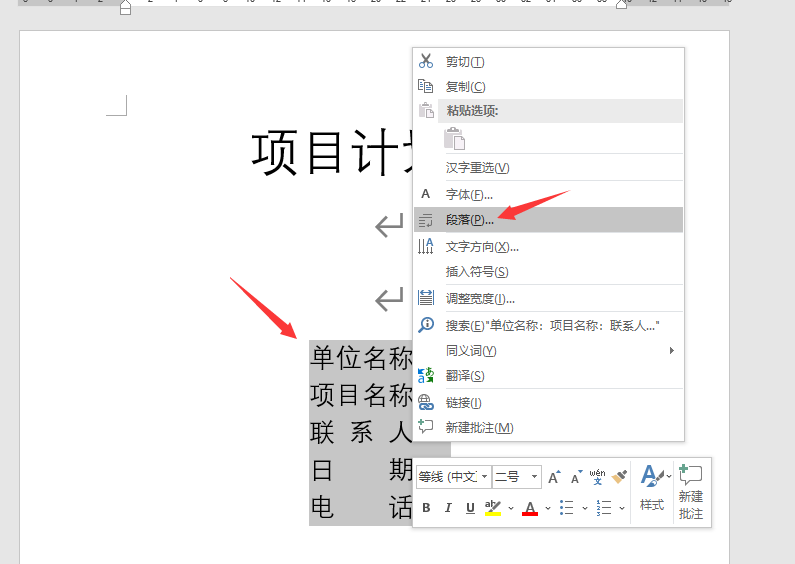795x564 pixels.
Task: Click the 日 期 line
Action: 362,470
